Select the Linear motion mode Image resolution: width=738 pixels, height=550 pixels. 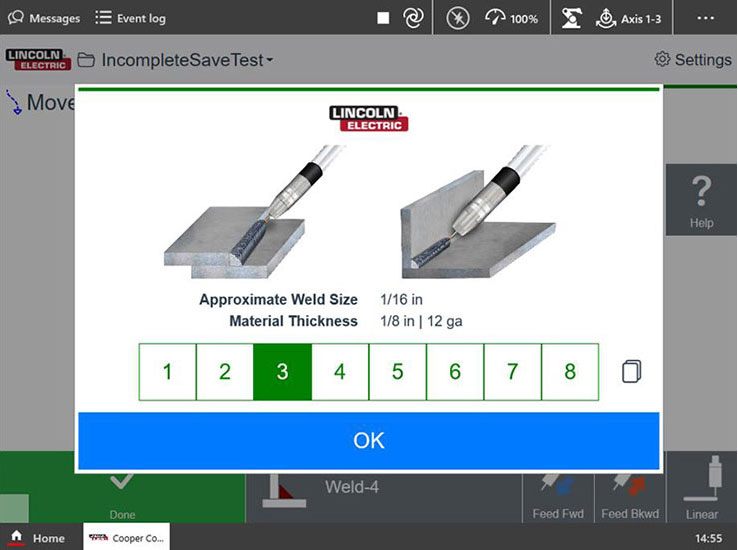click(701, 487)
